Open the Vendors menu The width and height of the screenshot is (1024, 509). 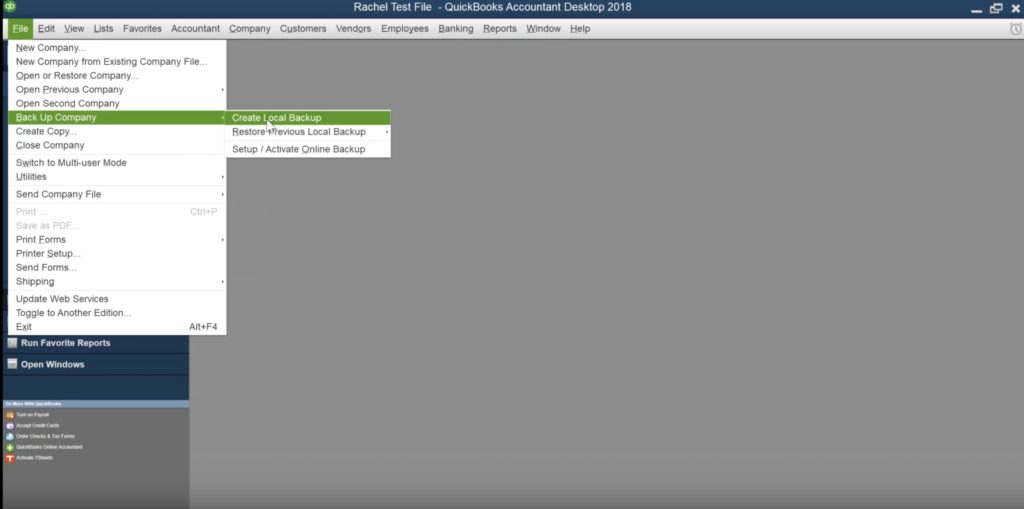(353, 29)
